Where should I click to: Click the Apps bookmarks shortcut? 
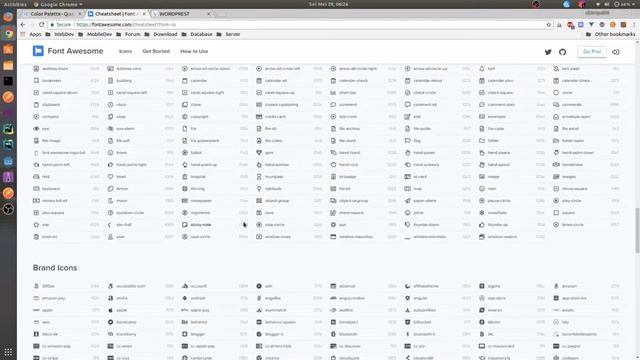(31, 34)
